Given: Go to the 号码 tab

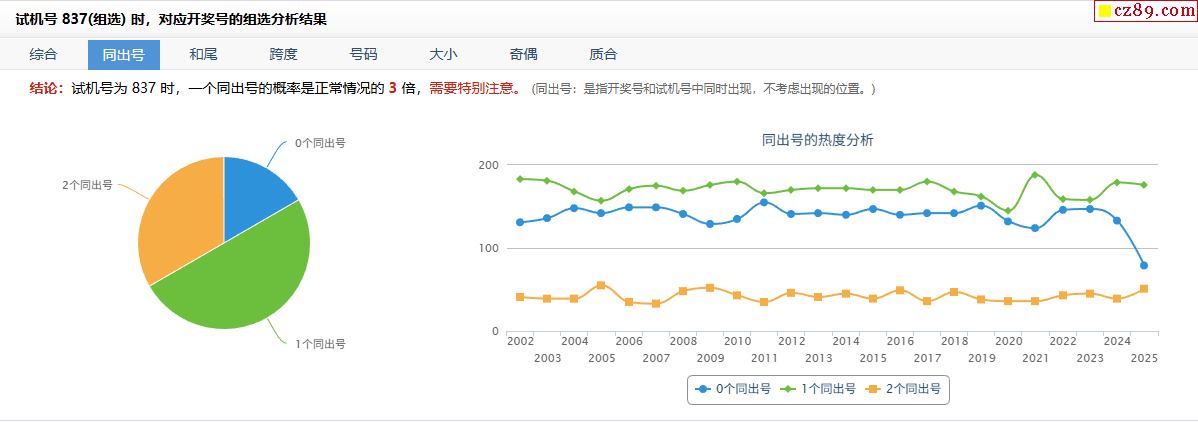Looking at the screenshot, I should (363, 54).
